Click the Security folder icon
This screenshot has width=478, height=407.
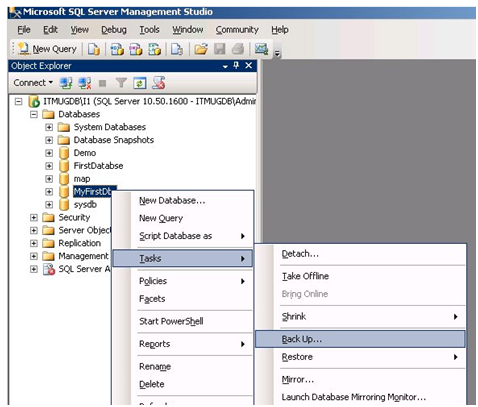click(x=49, y=218)
